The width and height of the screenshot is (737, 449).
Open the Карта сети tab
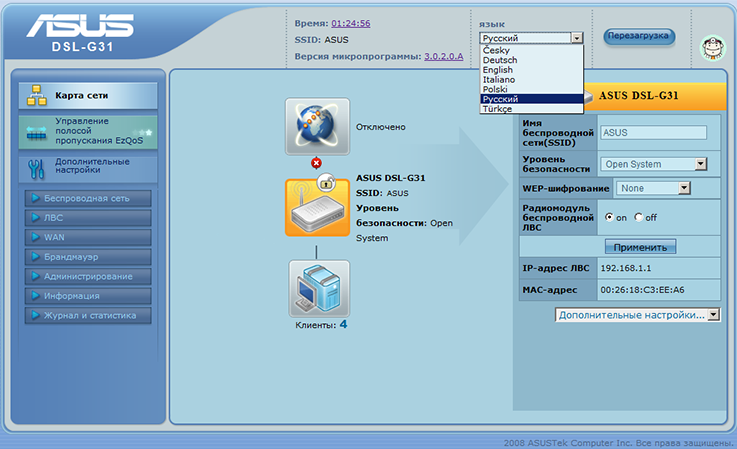[88, 95]
